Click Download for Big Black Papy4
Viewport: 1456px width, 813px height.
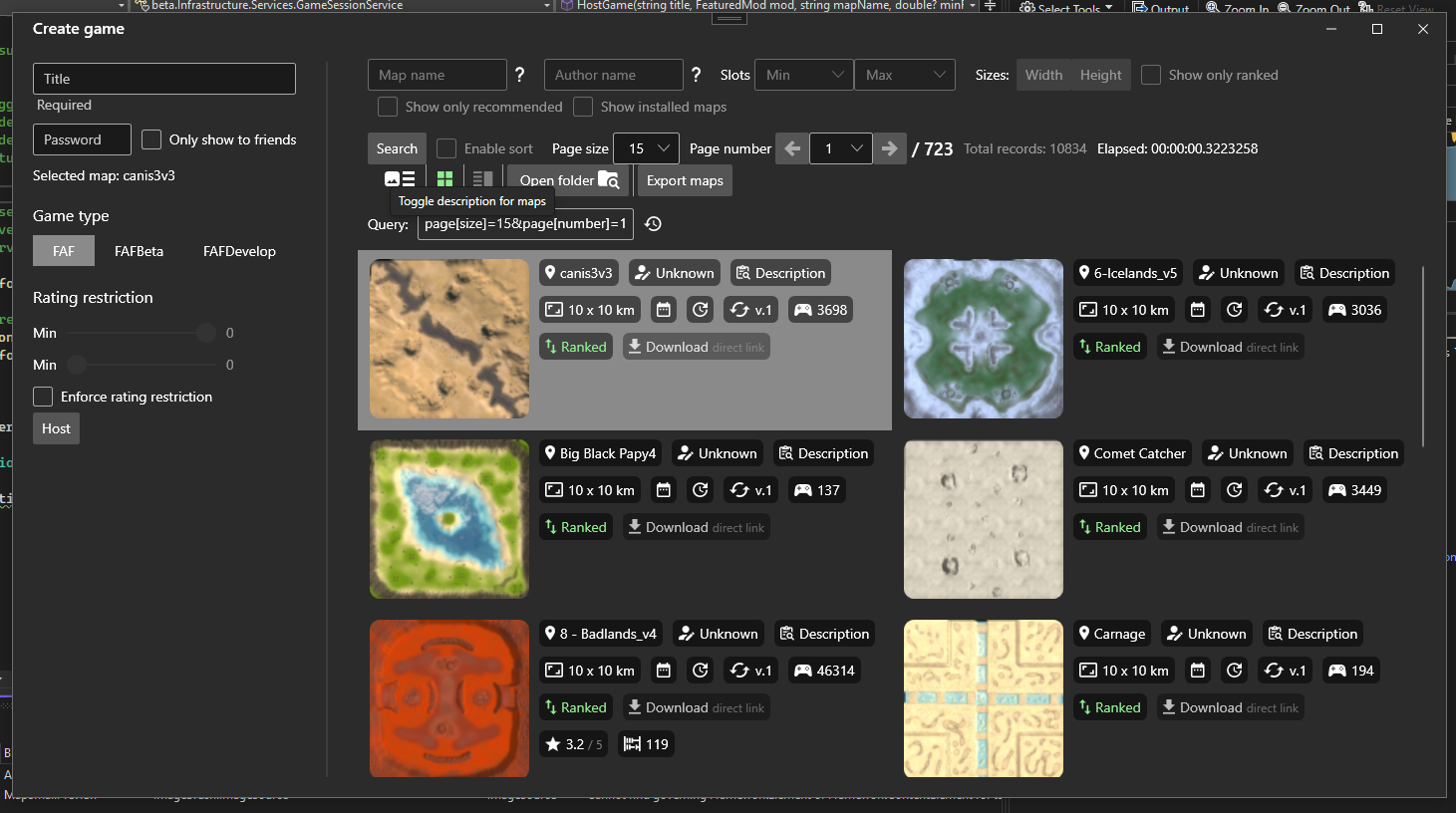click(696, 527)
